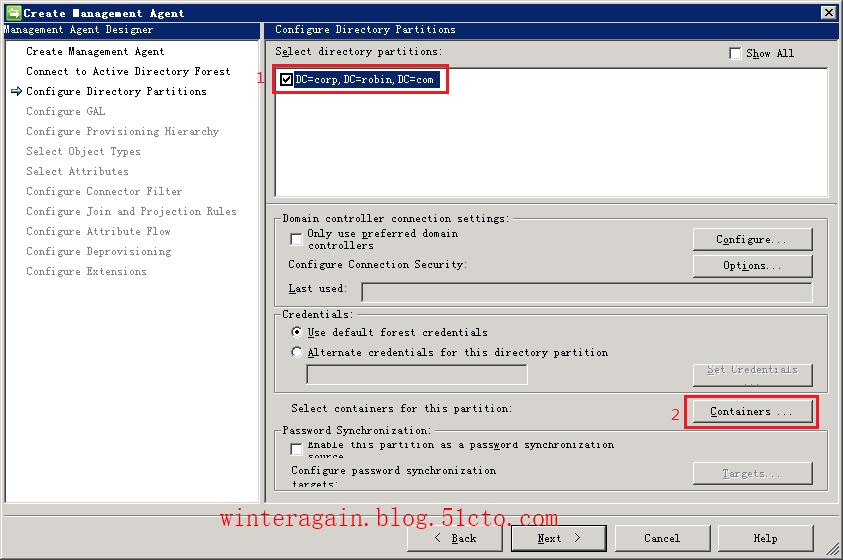843x560 pixels.
Task: Open Configure Deprovisioning step
Action: [x=99, y=252]
